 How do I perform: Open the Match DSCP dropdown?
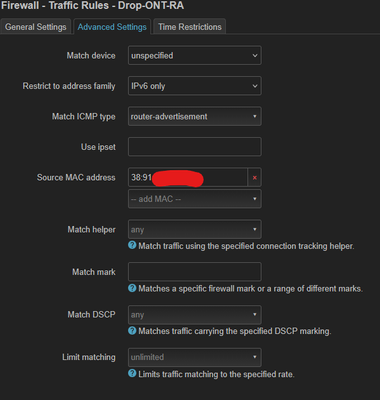tap(195, 315)
